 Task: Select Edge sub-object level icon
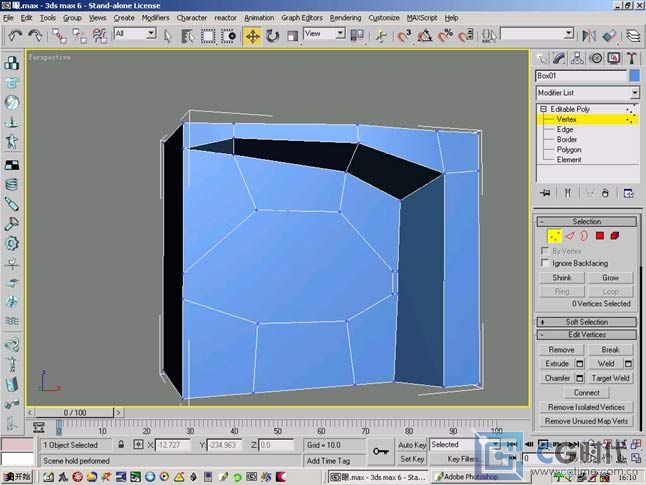pyautogui.click(x=570, y=236)
